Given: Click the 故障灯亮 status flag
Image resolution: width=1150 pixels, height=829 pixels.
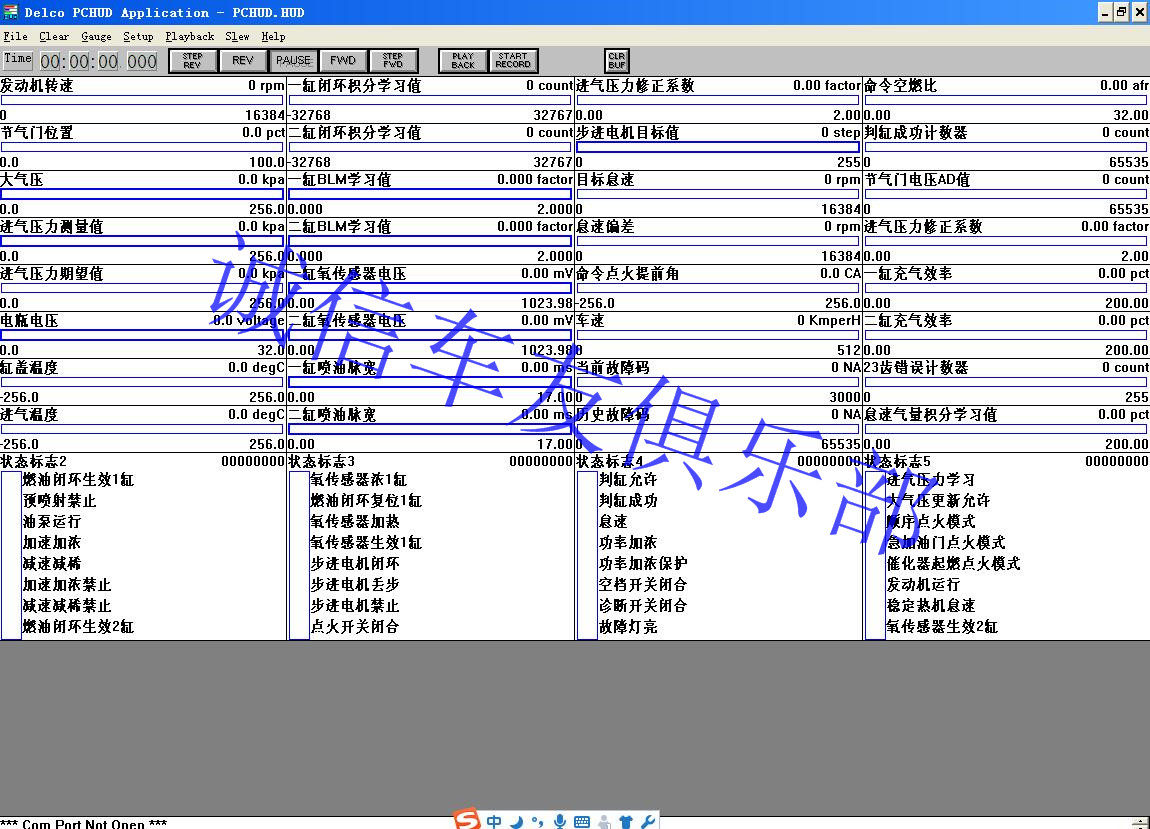Looking at the screenshot, I should click(x=629, y=627).
